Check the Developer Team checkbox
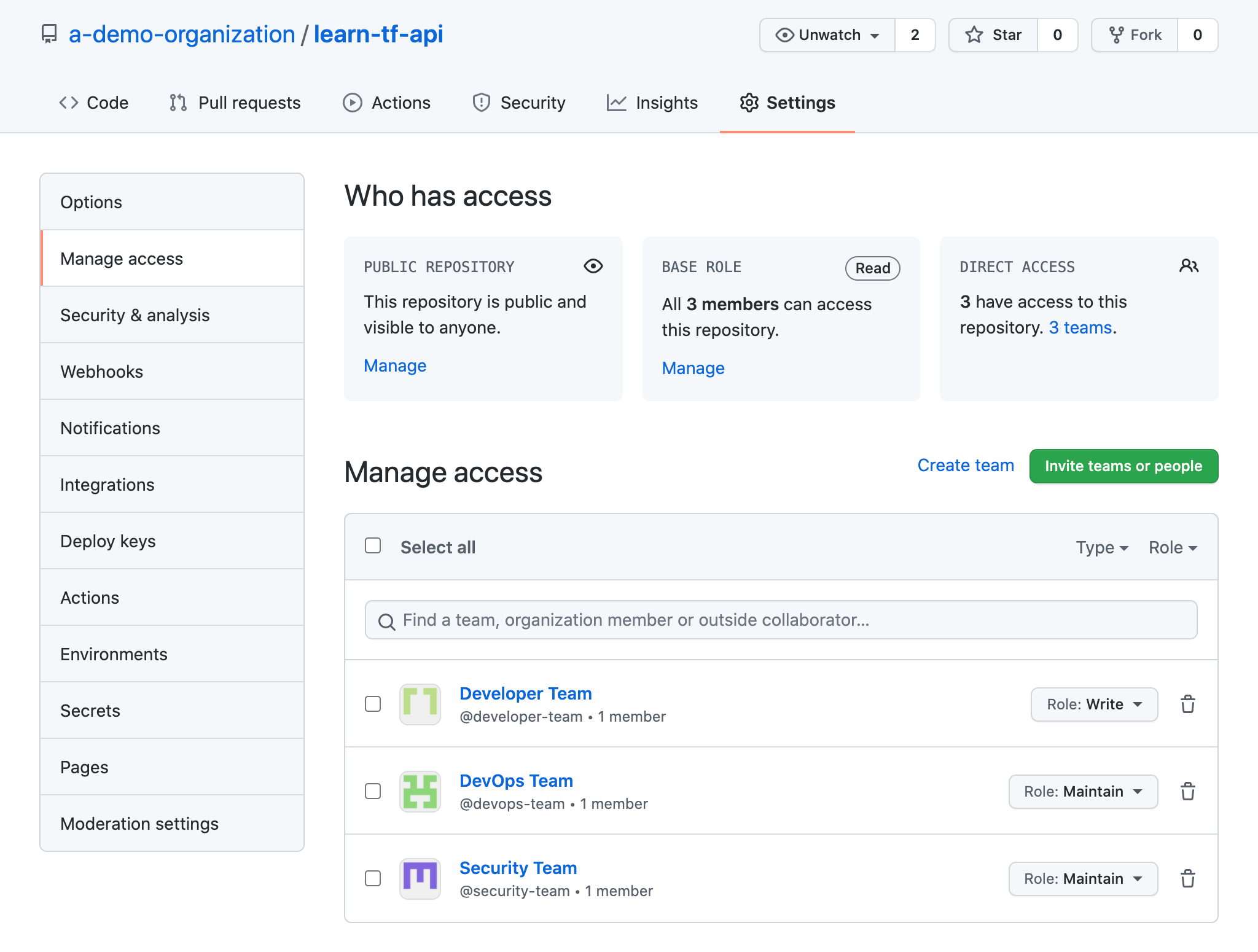Screen dimensions: 1258x952 [x=373, y=704]
